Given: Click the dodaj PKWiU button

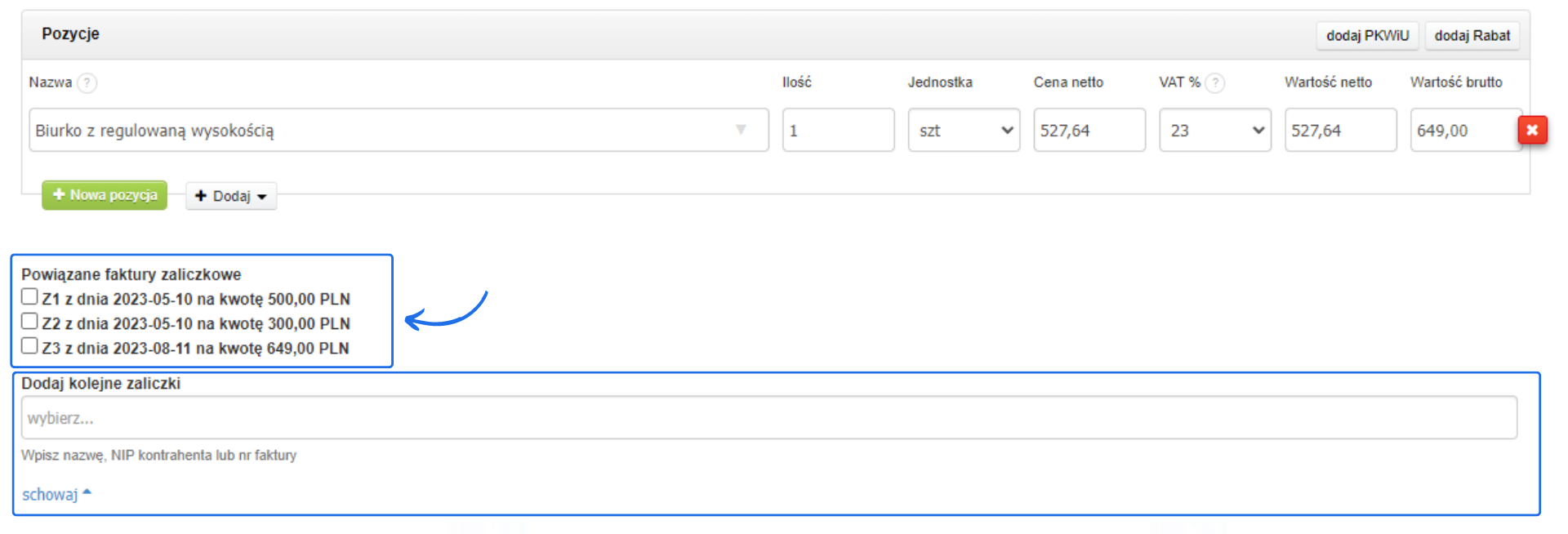Looking at the screenshot, I should 1367,35.
